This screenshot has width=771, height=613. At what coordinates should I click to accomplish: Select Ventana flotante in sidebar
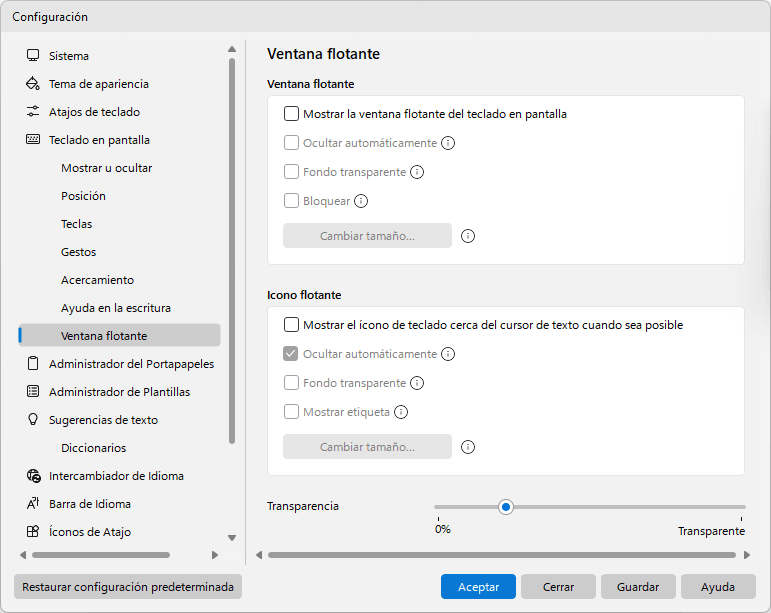click(x=119, y=335)
